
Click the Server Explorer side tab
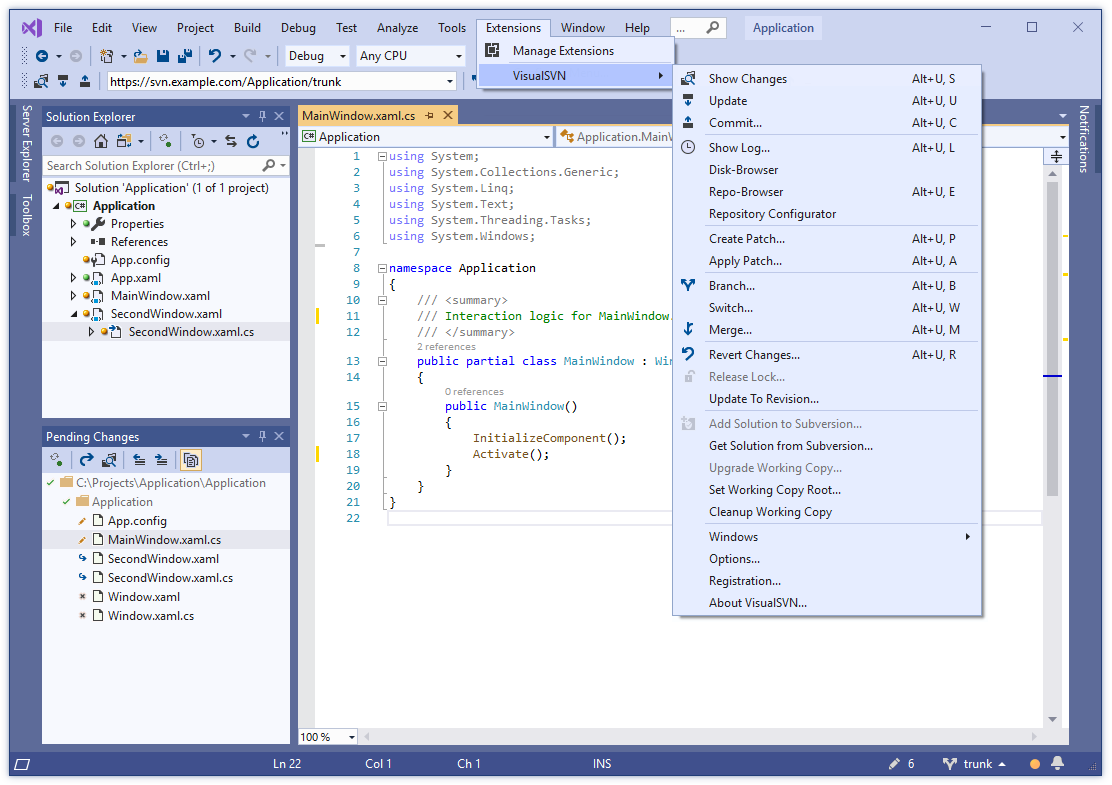pos(26,143)
